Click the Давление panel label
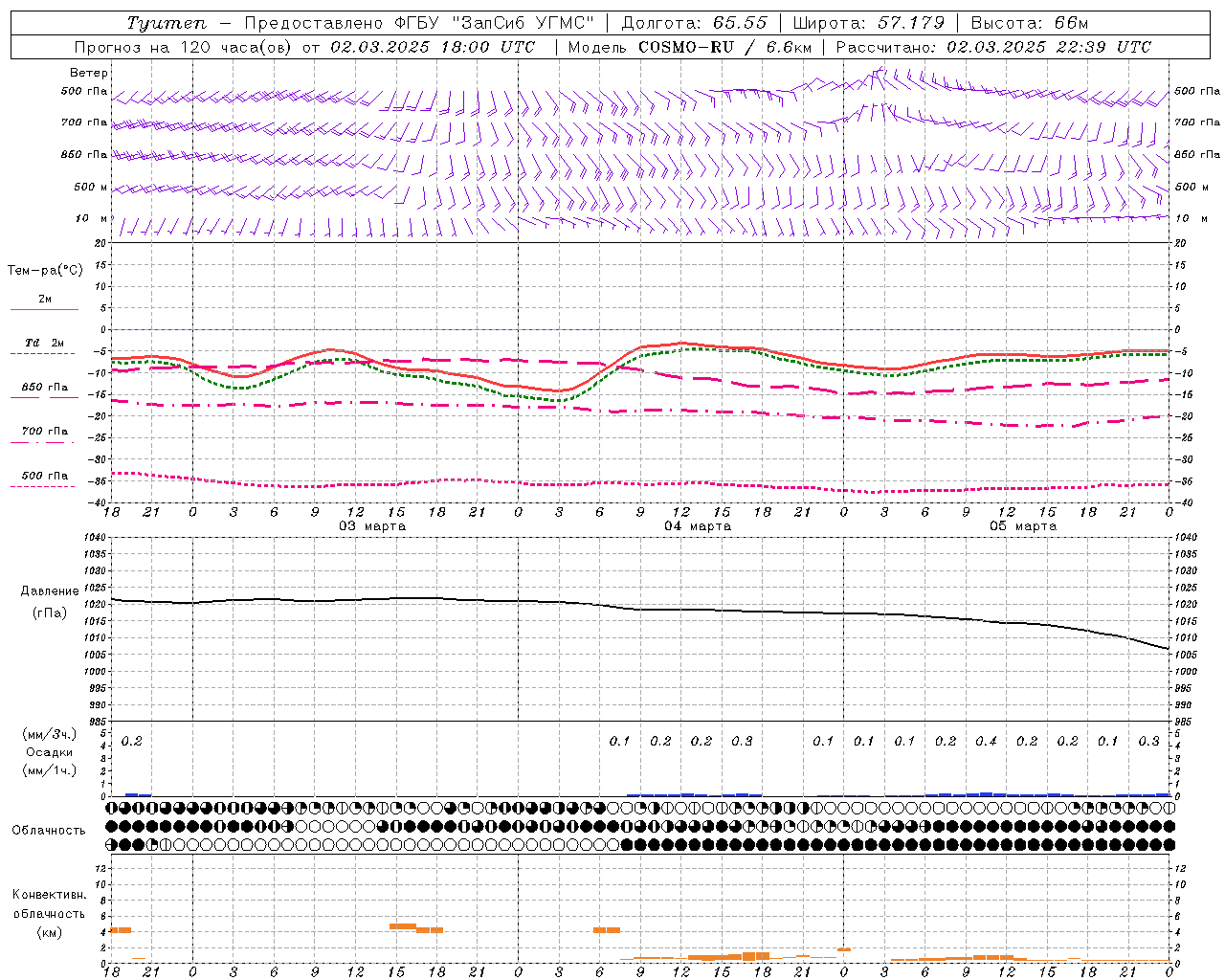This screenshot has width=1225, height=980. (x=48, y=591)
